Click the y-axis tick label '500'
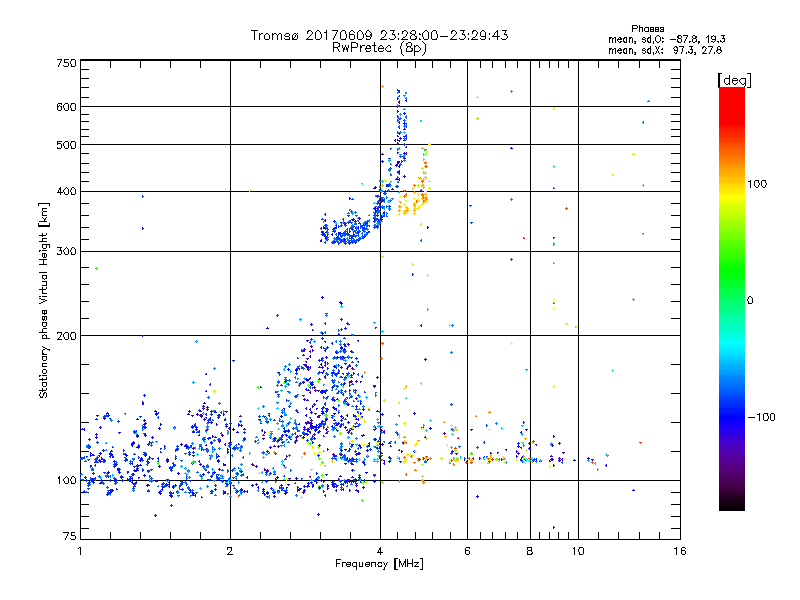This screenshot has width=800, height=600. click(x=67, y=145)
